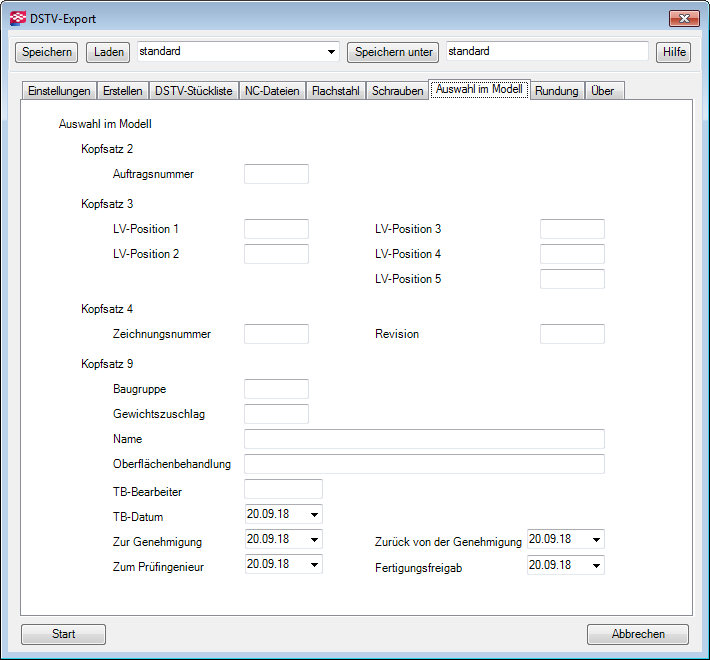Expand the Zur Genehmigung date dropdown
The height and width of the screenshot is (660, 710).
[314, 540]
